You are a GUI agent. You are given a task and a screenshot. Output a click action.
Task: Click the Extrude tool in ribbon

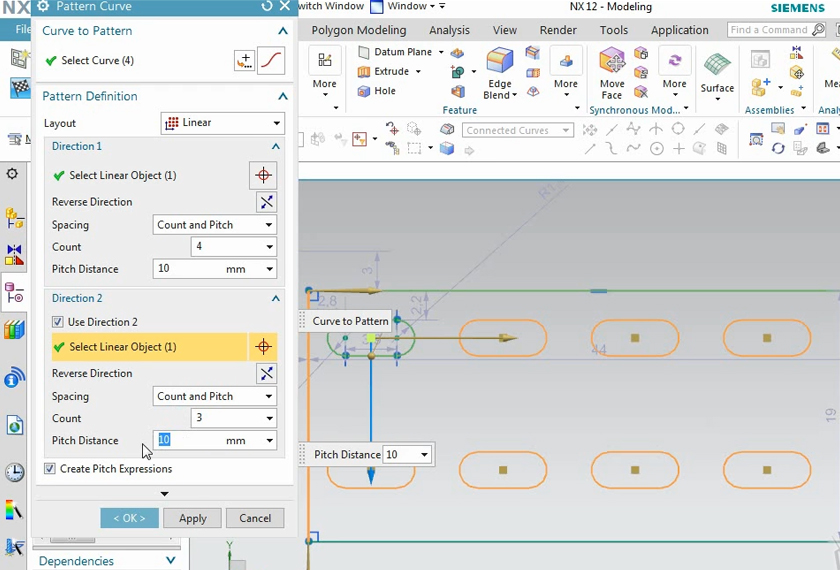(390, 72)
